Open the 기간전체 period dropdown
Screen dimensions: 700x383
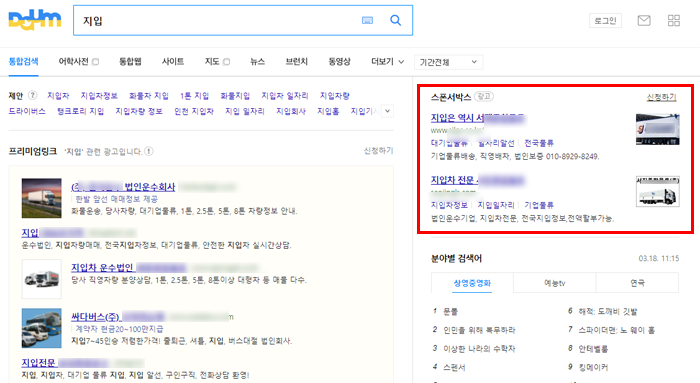(448, 62)
